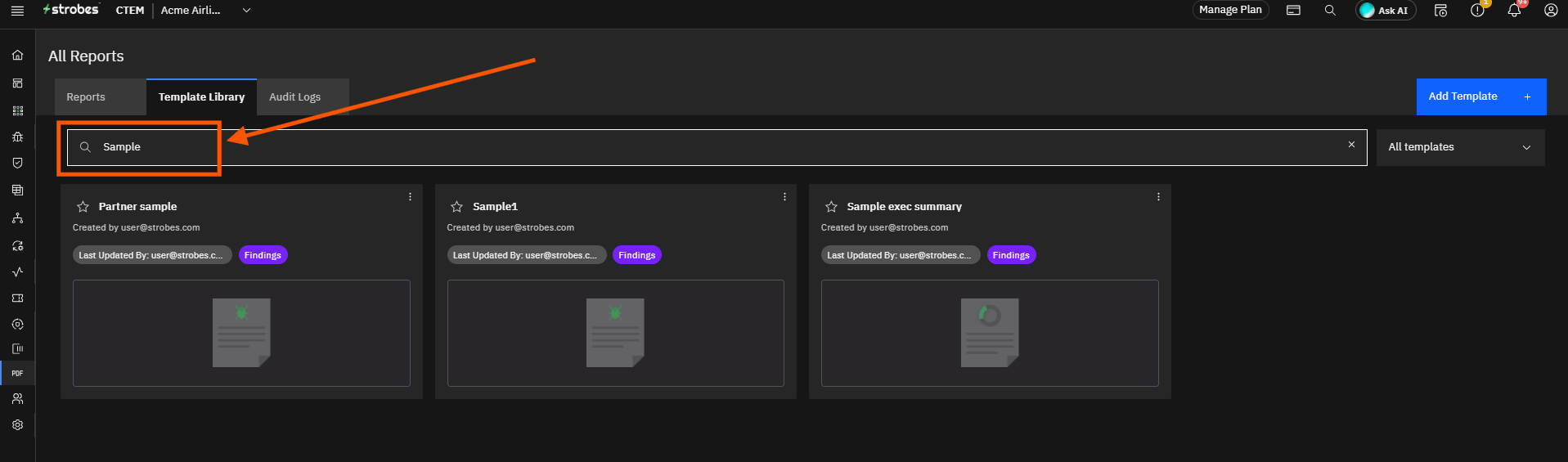Image resolution: width=1568 pixels, height=462 pixels.
Task: Select the Template Library tab
Action: (201, 96)
